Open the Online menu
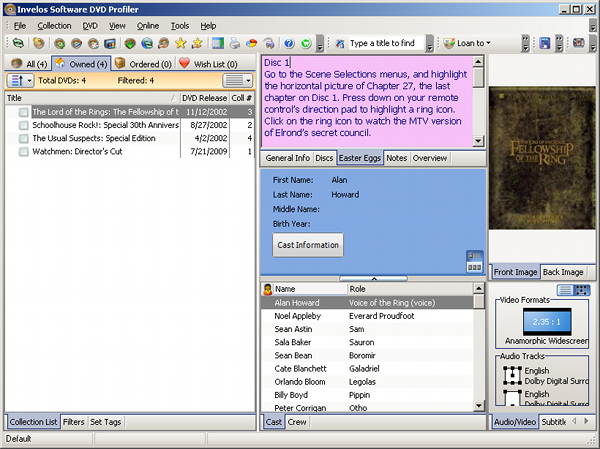Viewport: 600px width, 449px height. (148, 26)
